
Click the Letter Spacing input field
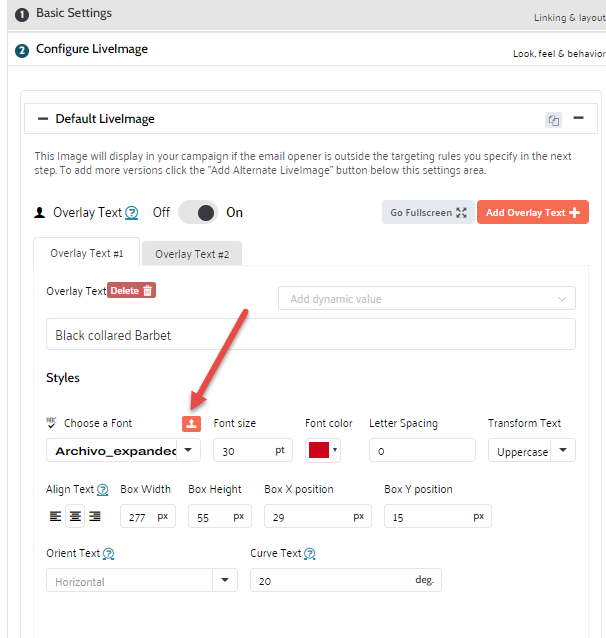[422, 450]
